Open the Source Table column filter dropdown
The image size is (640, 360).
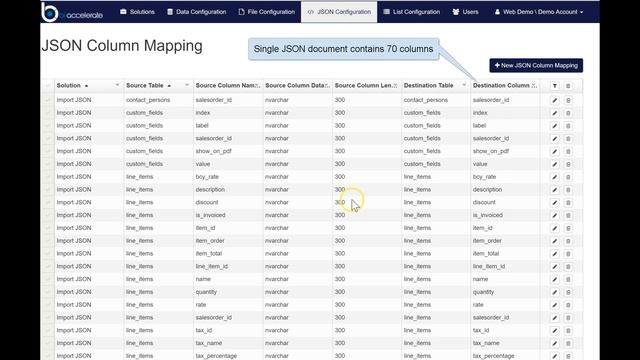point(187,85)
